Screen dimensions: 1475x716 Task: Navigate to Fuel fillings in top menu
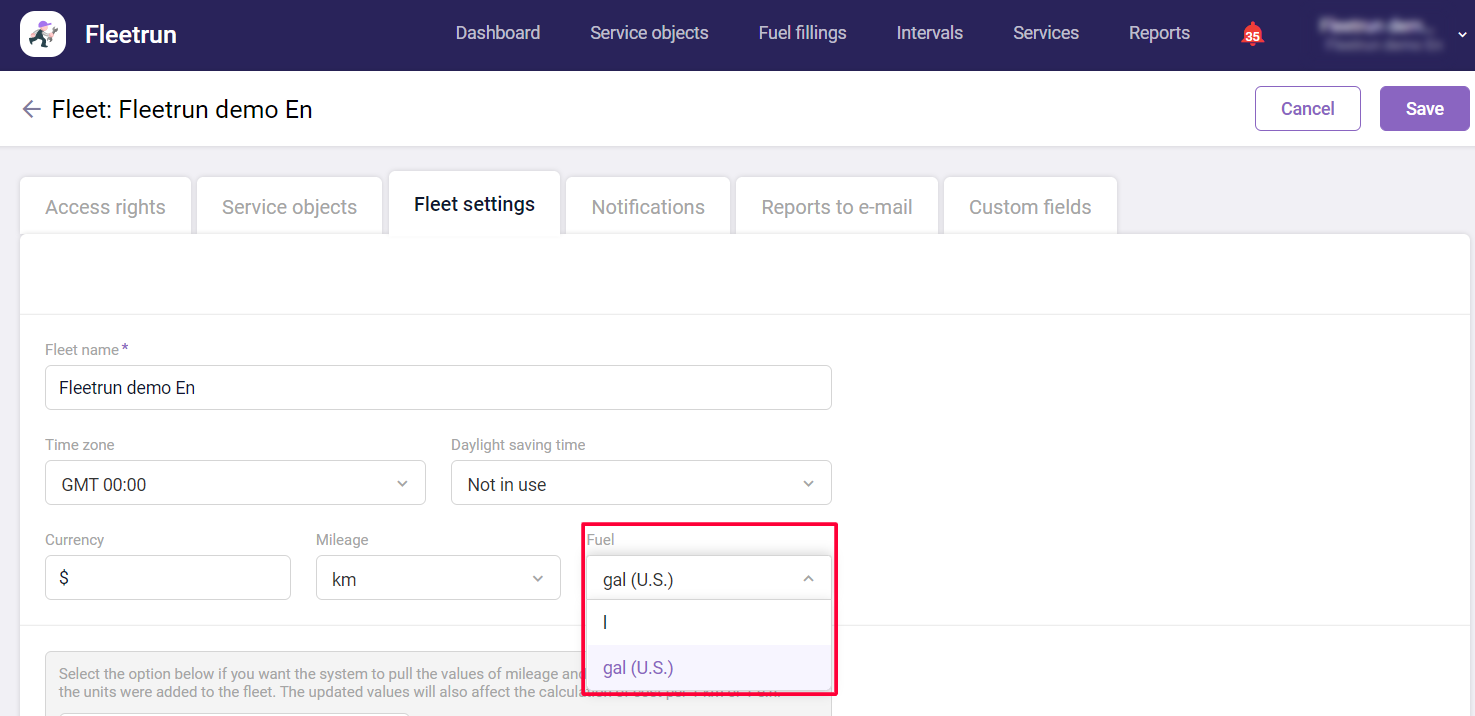point(802,33)
